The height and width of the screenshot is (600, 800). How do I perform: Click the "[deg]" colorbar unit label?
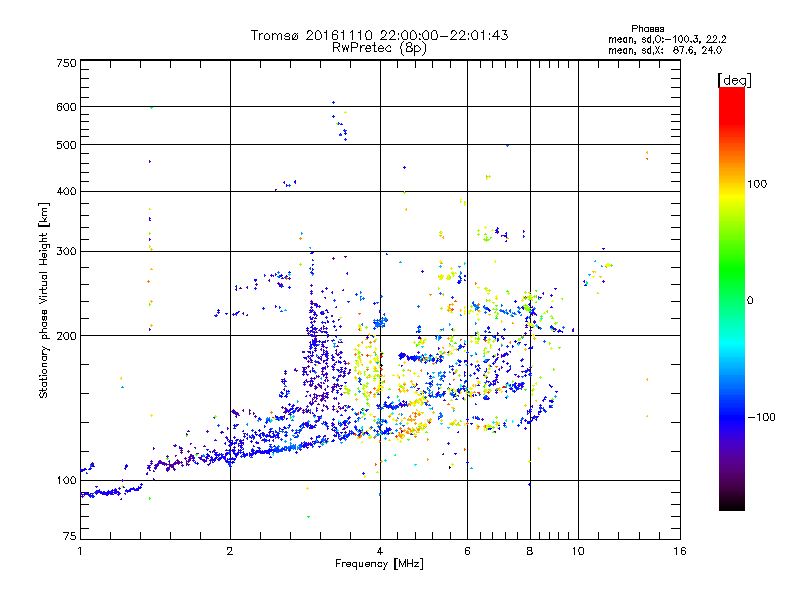click(x=734, y=80)
